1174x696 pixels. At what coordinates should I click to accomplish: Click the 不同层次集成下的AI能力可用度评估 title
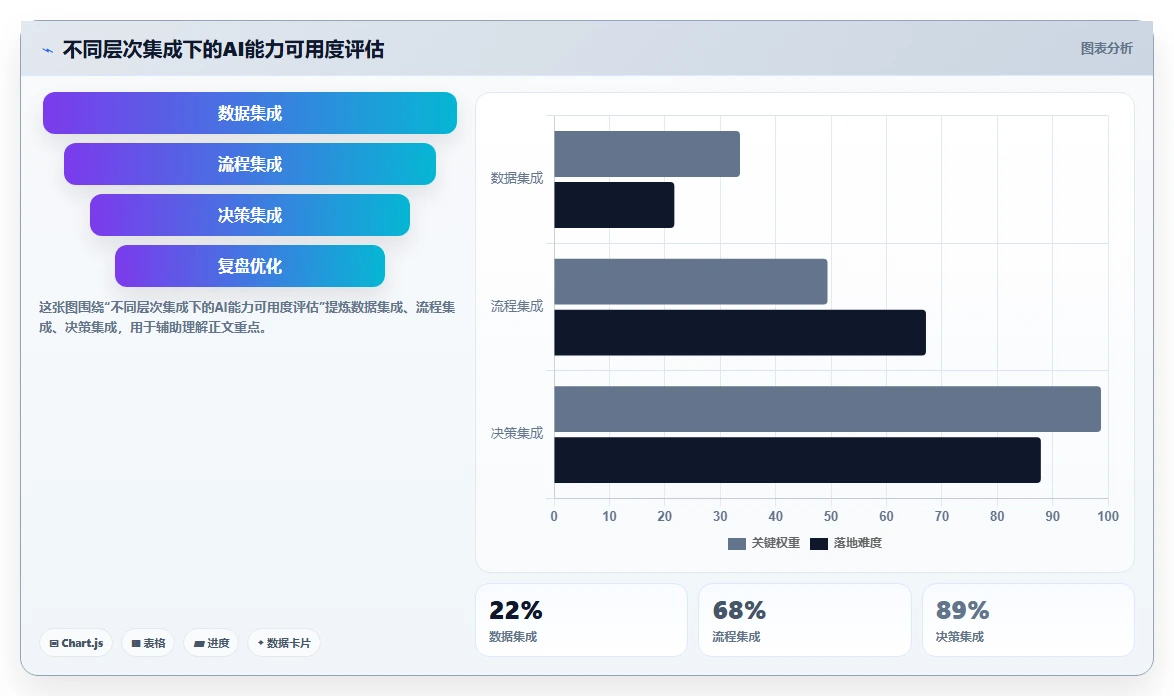[223, 49]
